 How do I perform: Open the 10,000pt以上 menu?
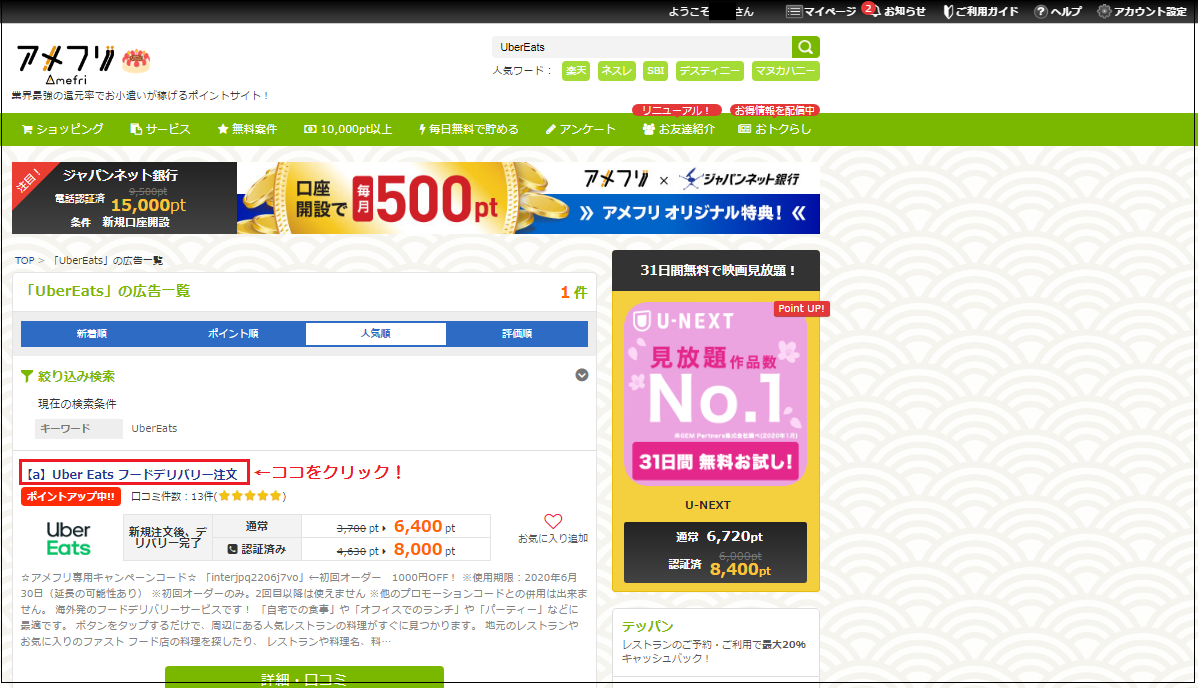pos(348,129)
